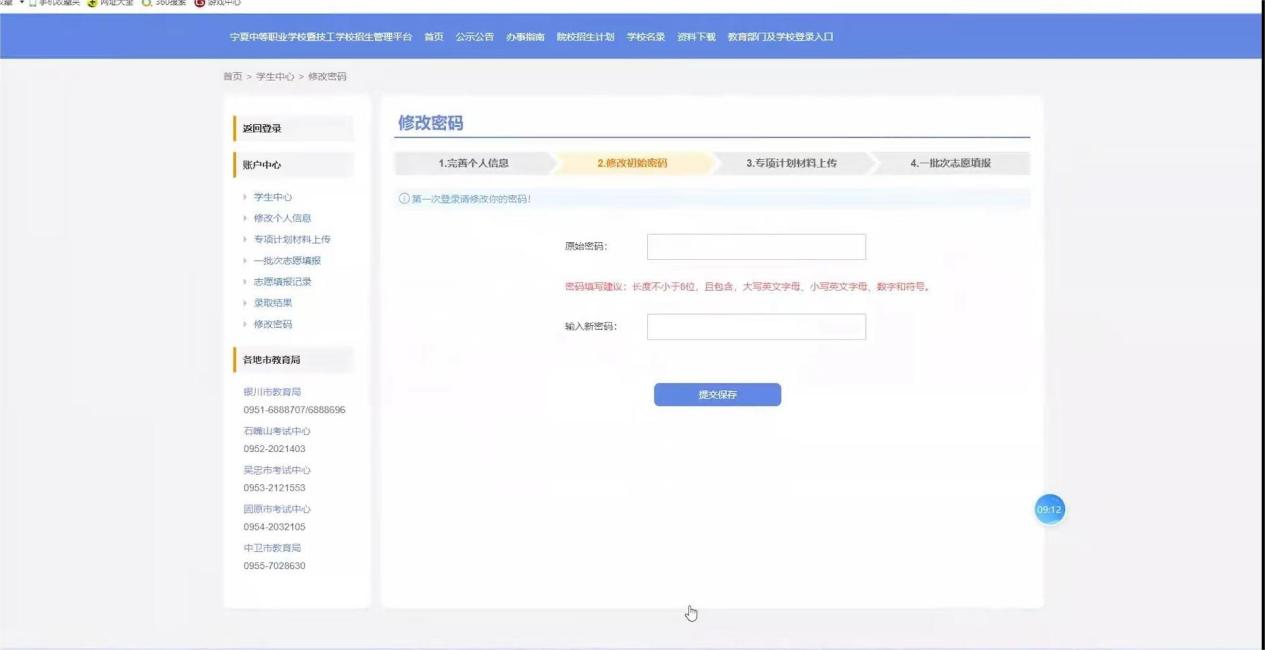Click phone number 0952-2021403
This screenshot has width=1265, height=650.
[x=274, y=449]
